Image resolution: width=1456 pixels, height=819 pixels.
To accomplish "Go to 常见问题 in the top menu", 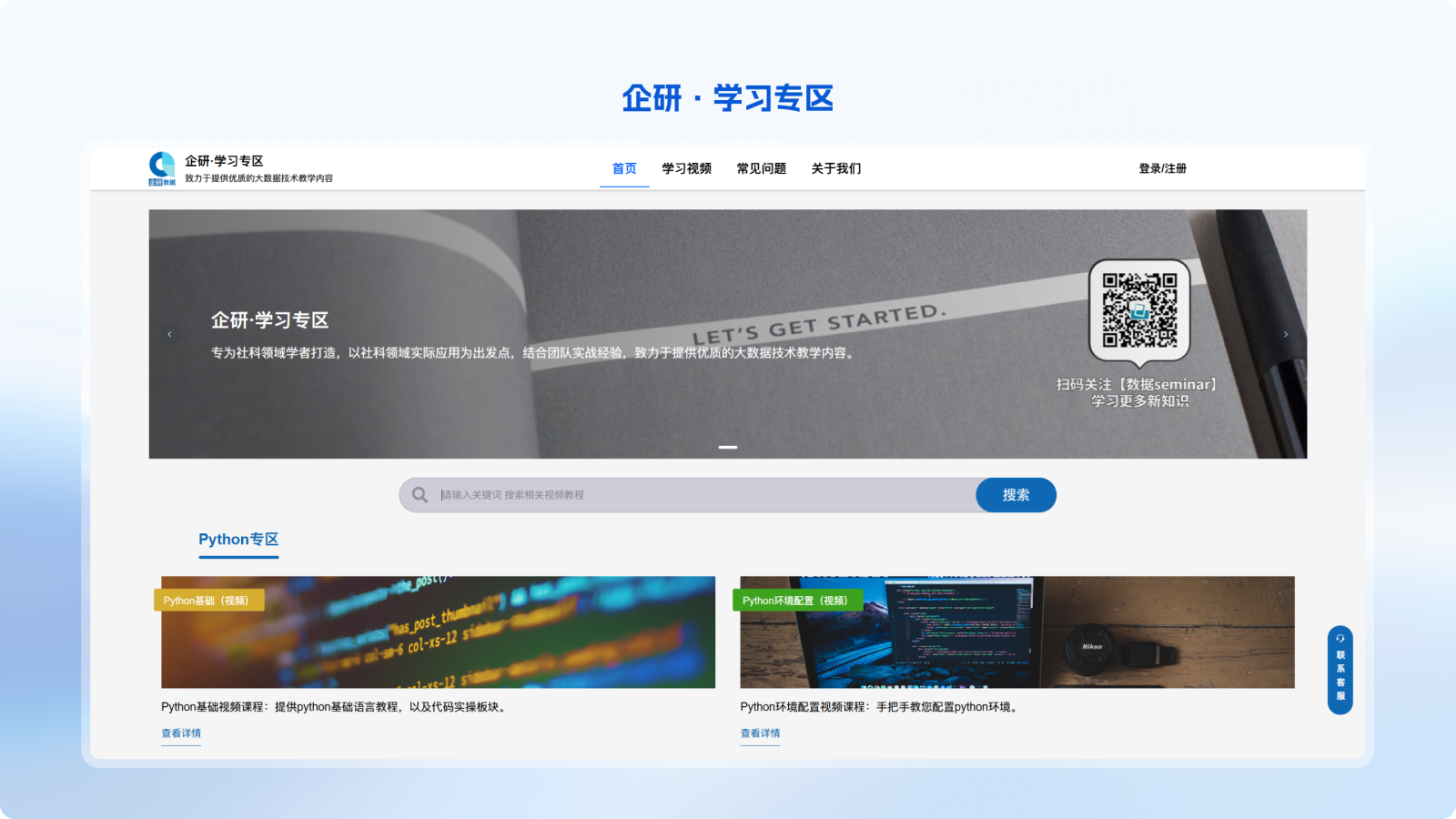I will click(761, 168).
